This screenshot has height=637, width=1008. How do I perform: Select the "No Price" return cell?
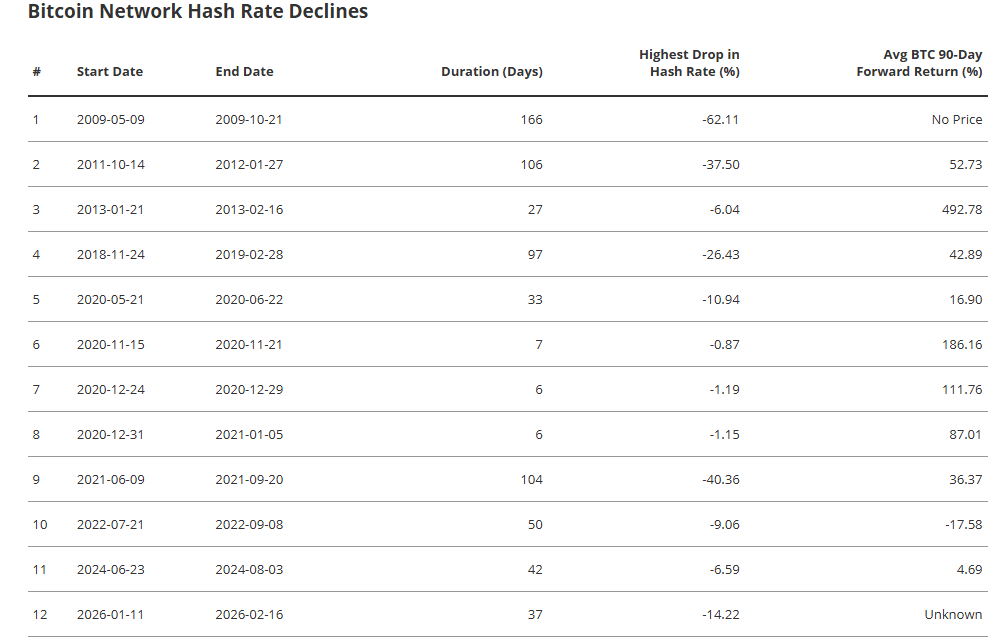957,120
